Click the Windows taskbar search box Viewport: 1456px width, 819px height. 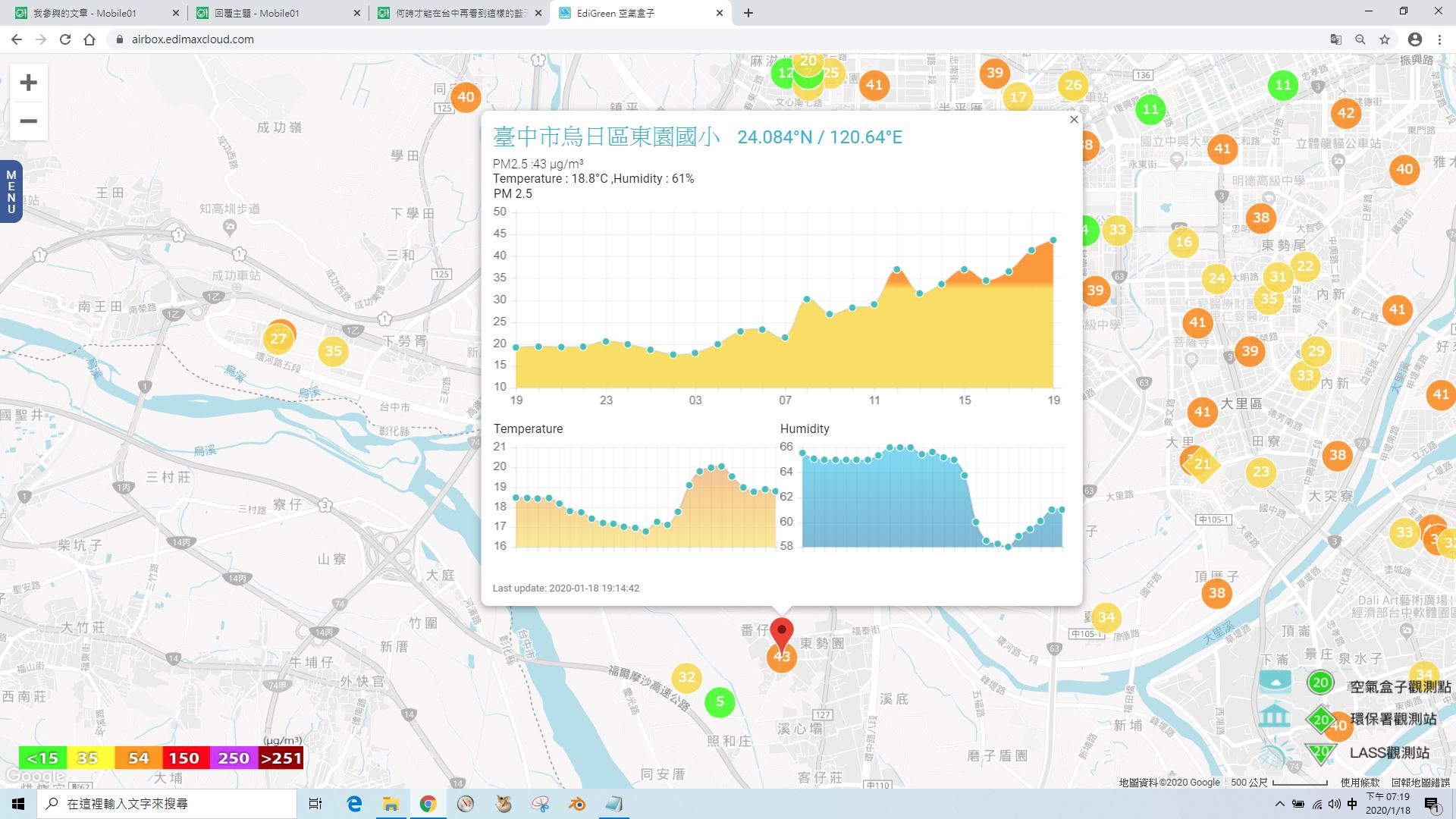coord(167,804)
